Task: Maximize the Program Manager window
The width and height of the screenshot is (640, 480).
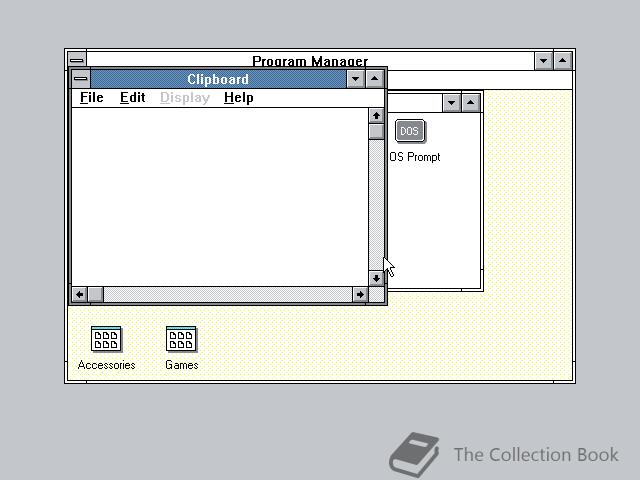Action: 562,61
